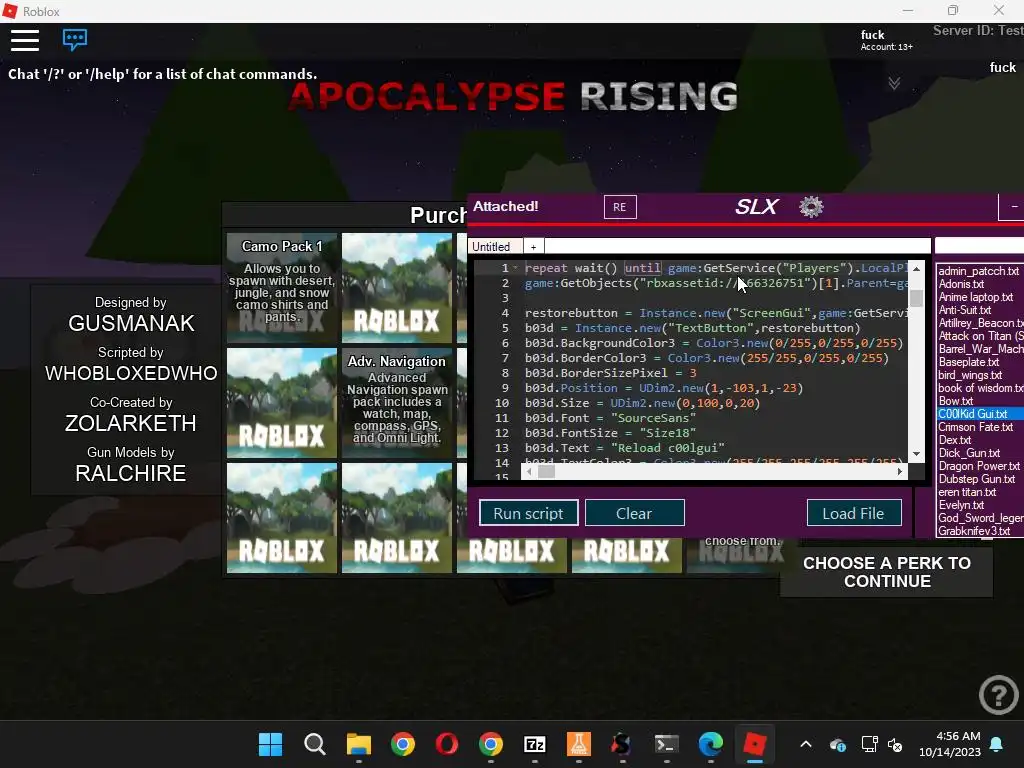Open the clock and date panel
Viewport: 1024px width, 768px height.
(950, 744)
